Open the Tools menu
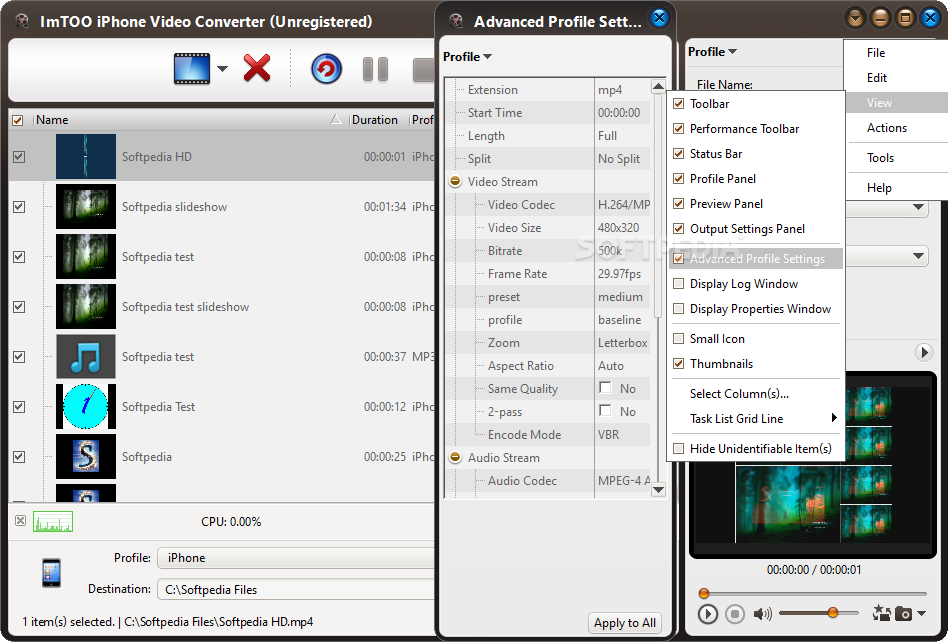The image size is (948, 642). click(880, 158)
